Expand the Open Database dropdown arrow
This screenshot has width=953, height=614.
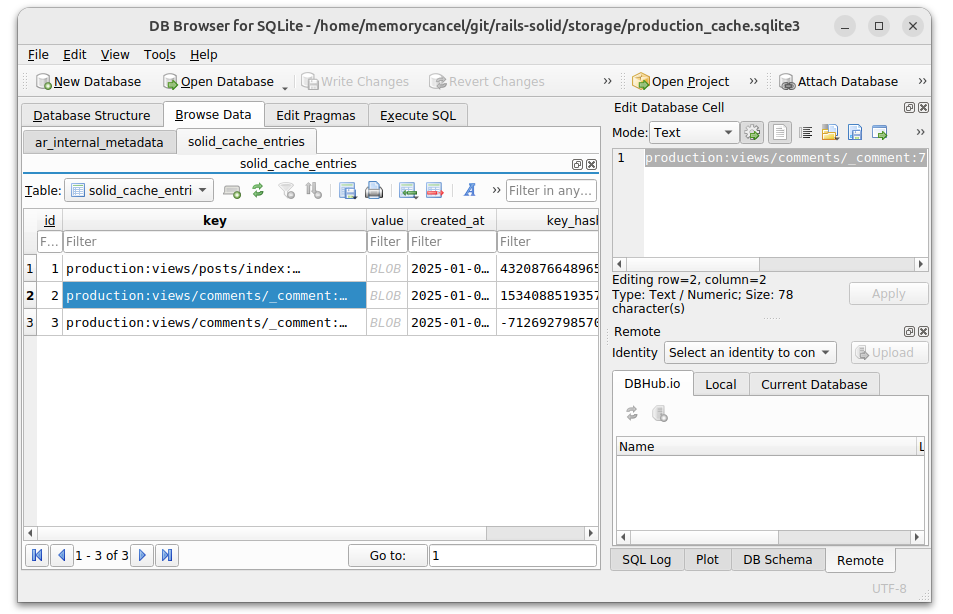pyautogui.click(x=284, y=87)
